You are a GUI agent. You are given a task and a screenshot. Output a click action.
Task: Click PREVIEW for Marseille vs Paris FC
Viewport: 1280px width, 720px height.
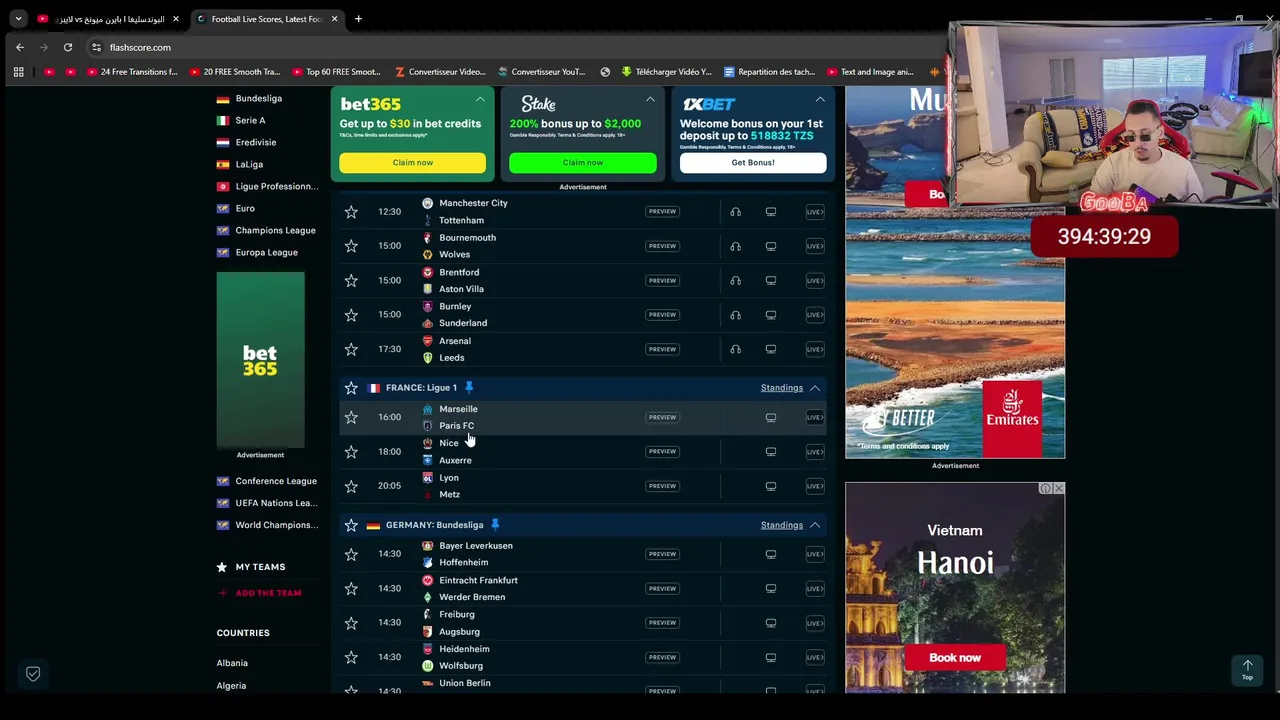pyautogui.click(x=662, y=417)
